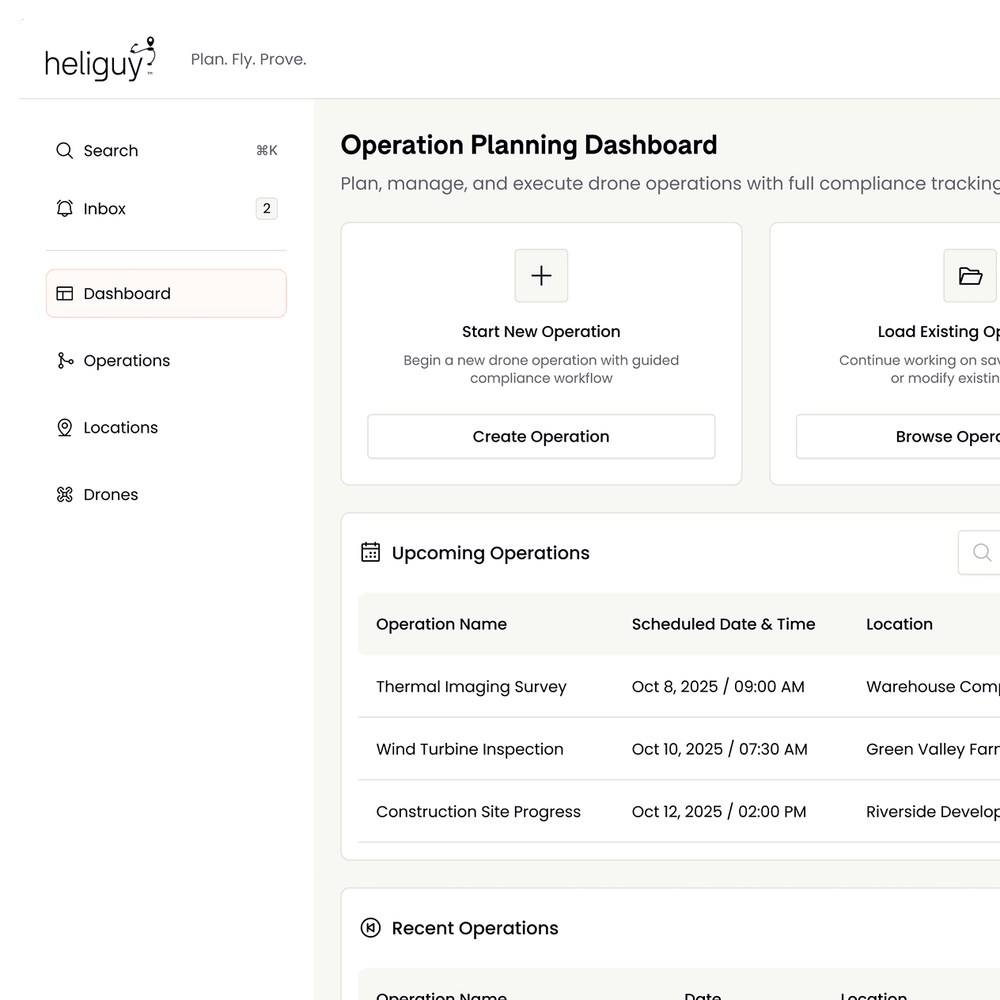The width and height of the screenshot is (1000, 1000).
Task: Click the Inbox bell icon
Action: 65,209
